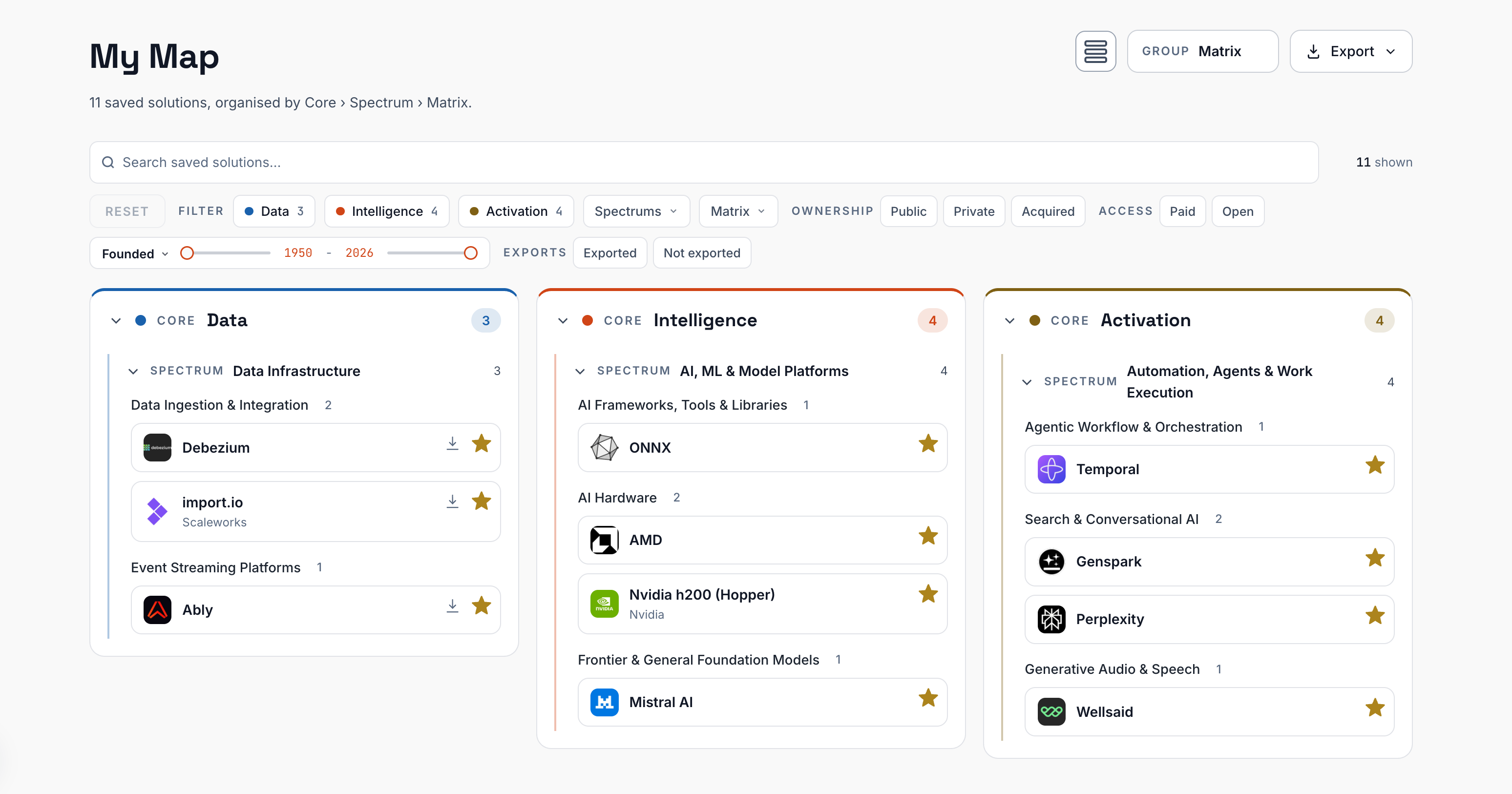Open the Wellsaid solution card
The width and height of the screenshot is (1512, 794).
pyautogui.click(x=1209, y=712)
